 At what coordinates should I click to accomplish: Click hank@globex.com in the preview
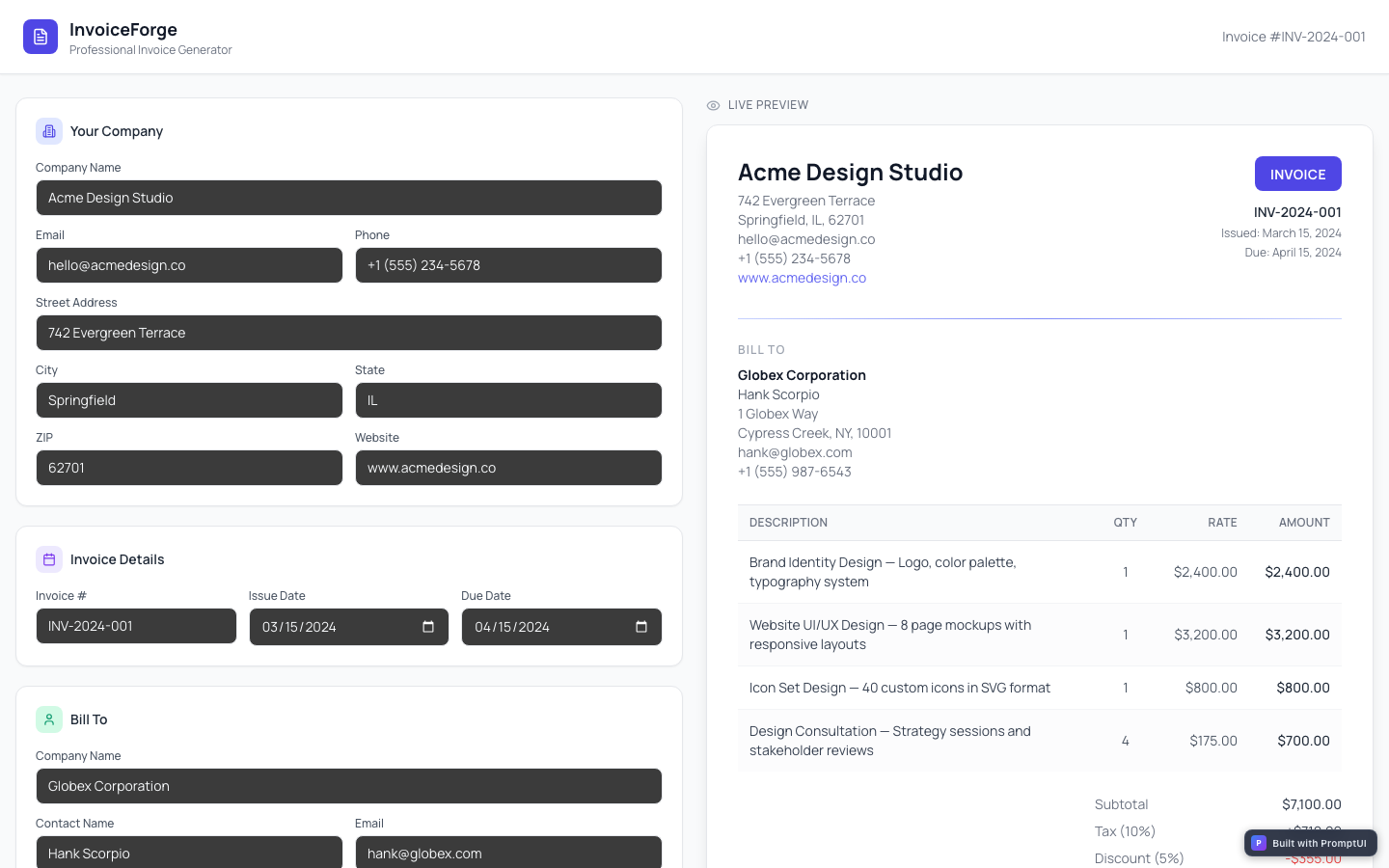(x=795, y=452)
